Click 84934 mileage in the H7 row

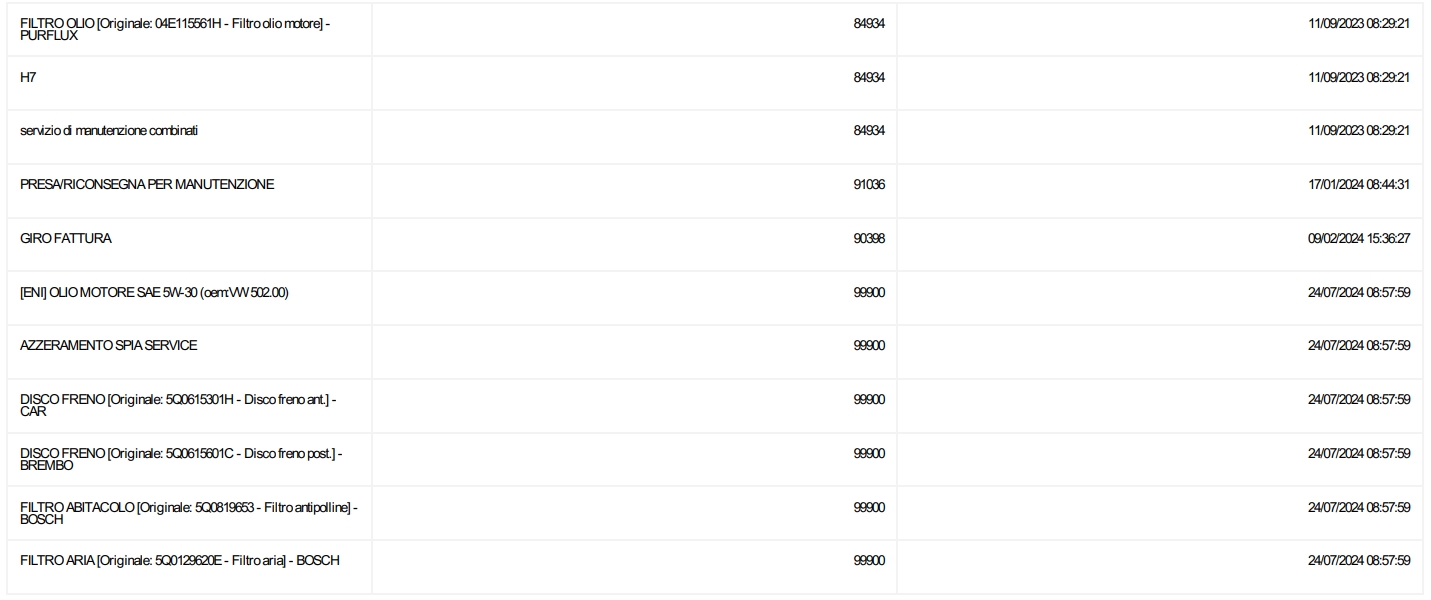coord(869,77)
